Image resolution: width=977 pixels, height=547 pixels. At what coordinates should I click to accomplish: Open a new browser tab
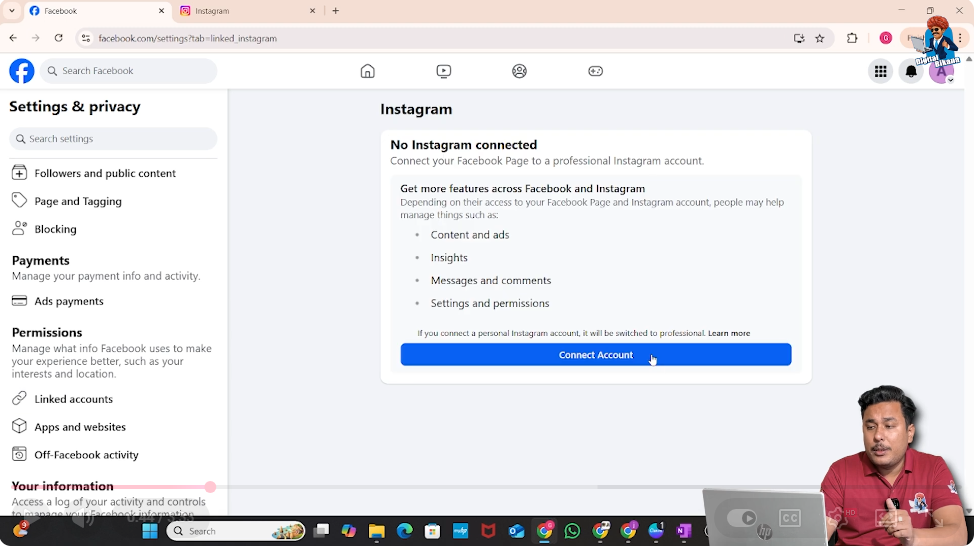click(x=335, y=11)
